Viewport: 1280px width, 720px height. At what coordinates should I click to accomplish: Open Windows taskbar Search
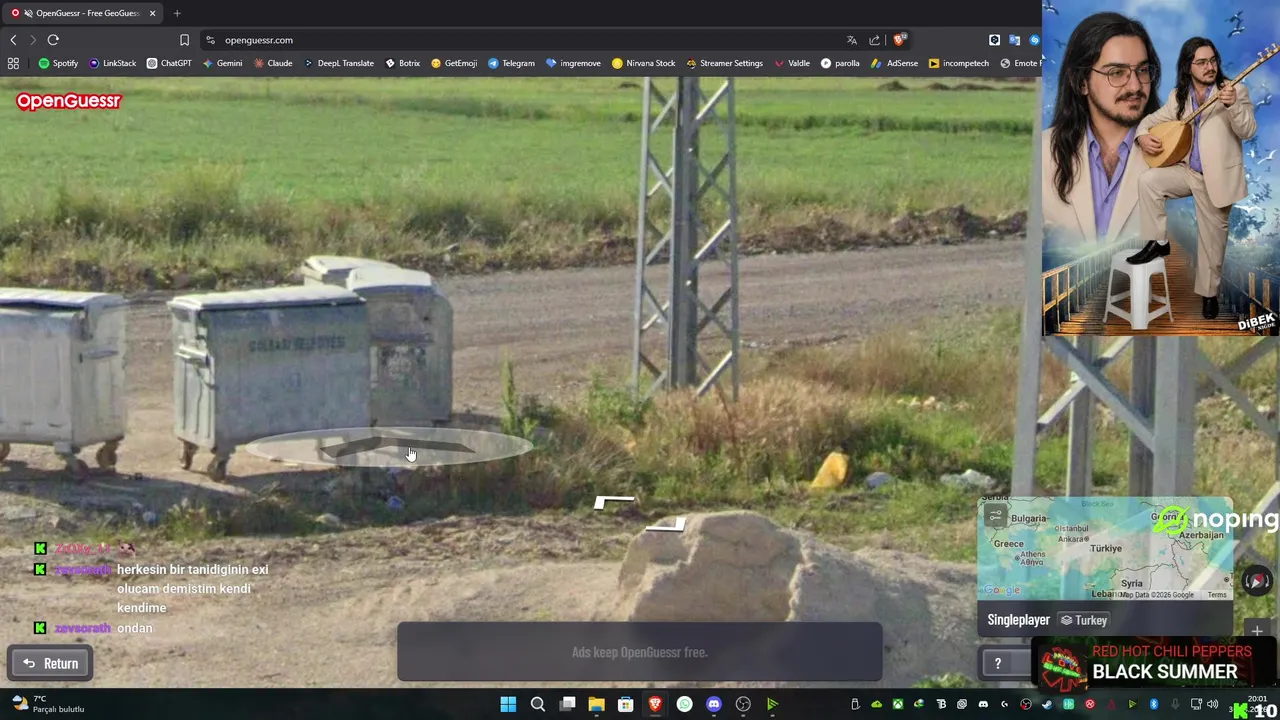pyautogui.click(x=537, y=704)
